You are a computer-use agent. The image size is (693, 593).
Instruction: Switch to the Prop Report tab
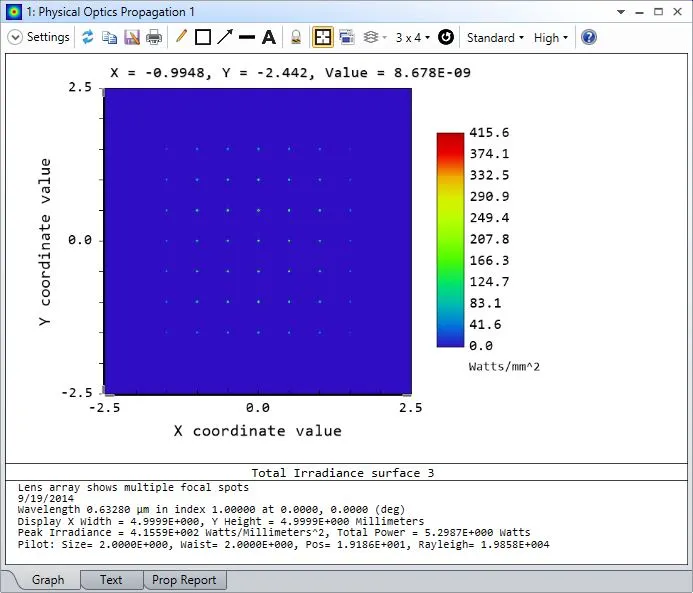[x=185, y=579]
